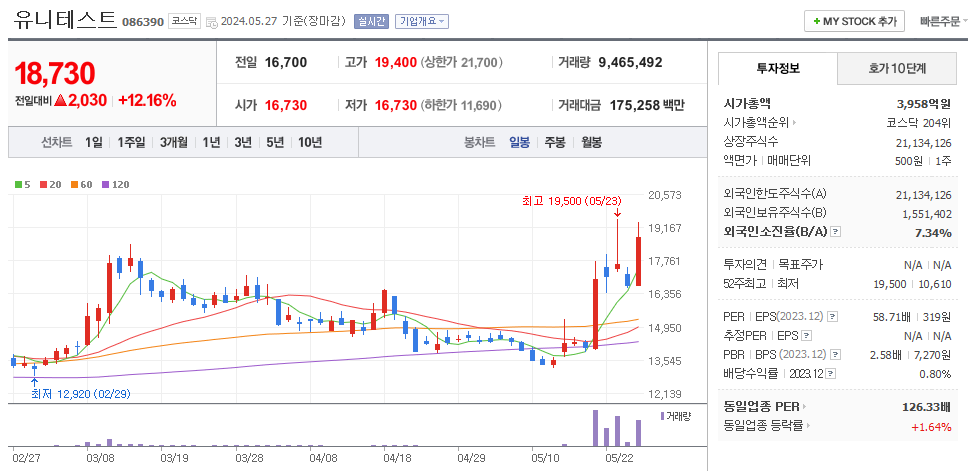Click the 최저 12,920 (02/29) chart marker
976x471 pixels.
81,394
